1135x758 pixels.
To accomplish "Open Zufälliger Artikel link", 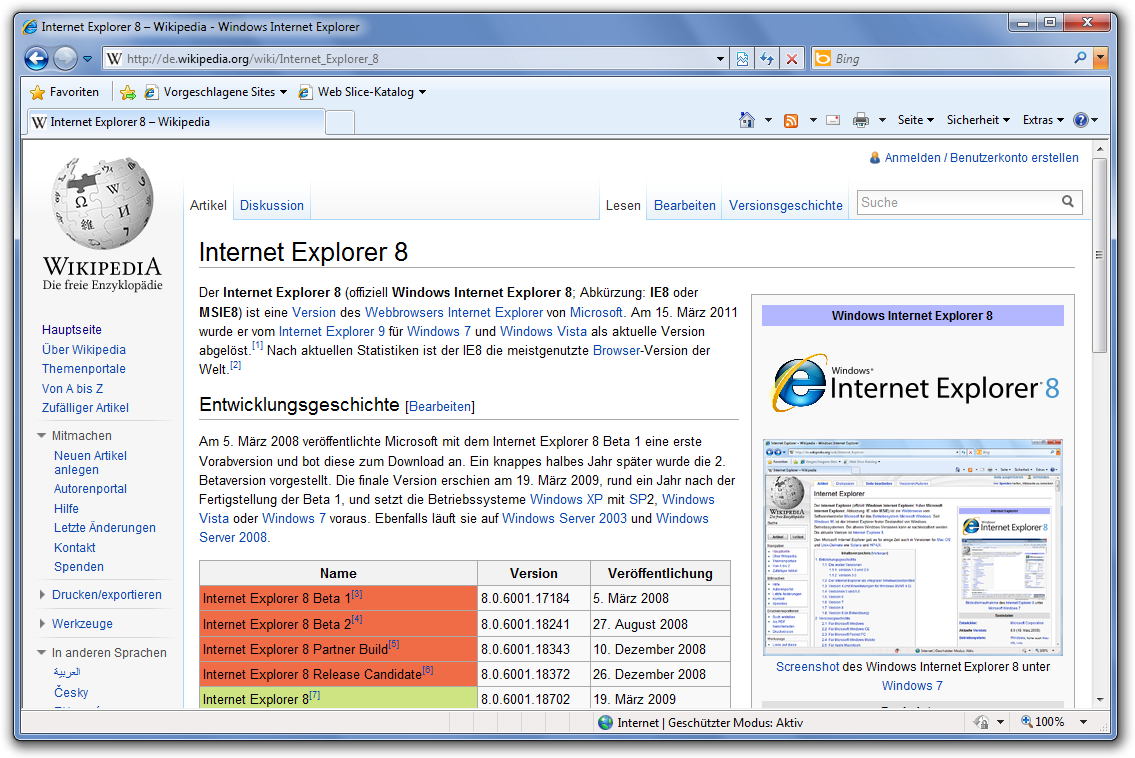I will (x=85, y=408).
